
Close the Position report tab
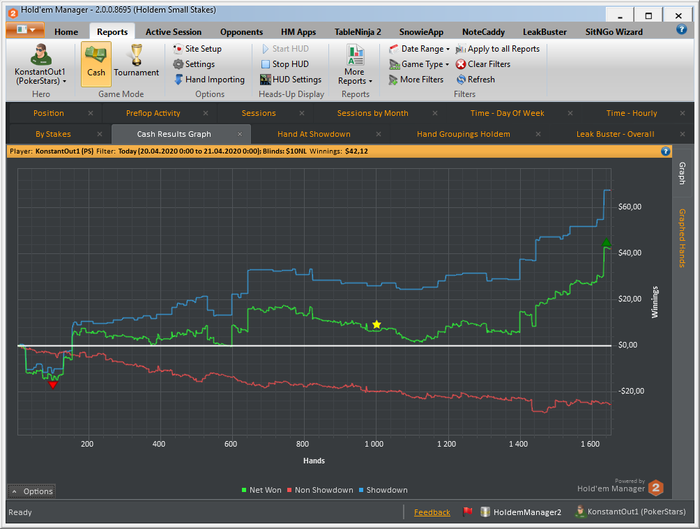(91, 113)
